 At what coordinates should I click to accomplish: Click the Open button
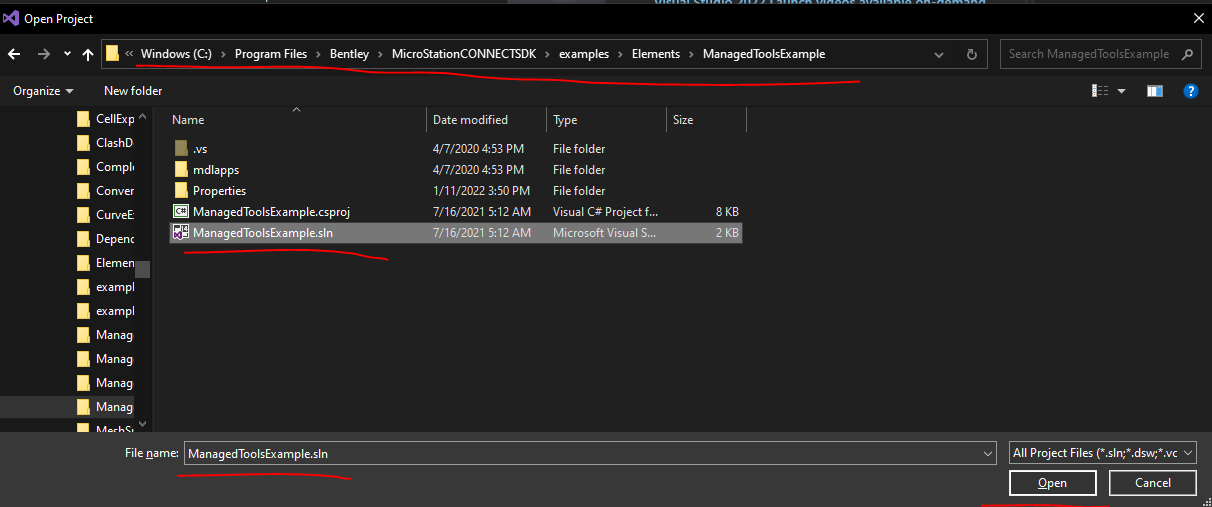[1052, 483]
